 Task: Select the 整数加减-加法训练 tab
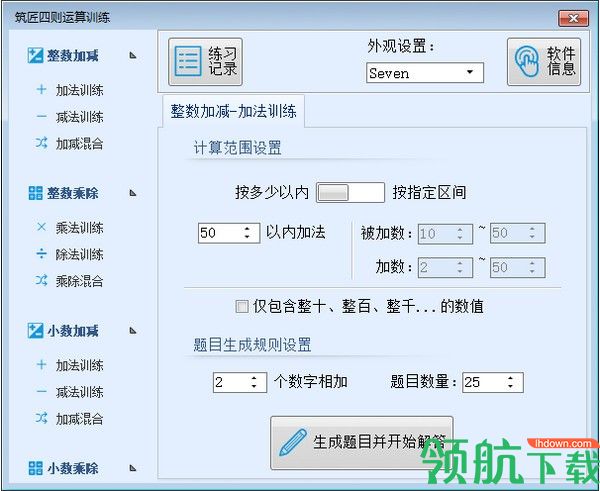(x=233, y=111)
